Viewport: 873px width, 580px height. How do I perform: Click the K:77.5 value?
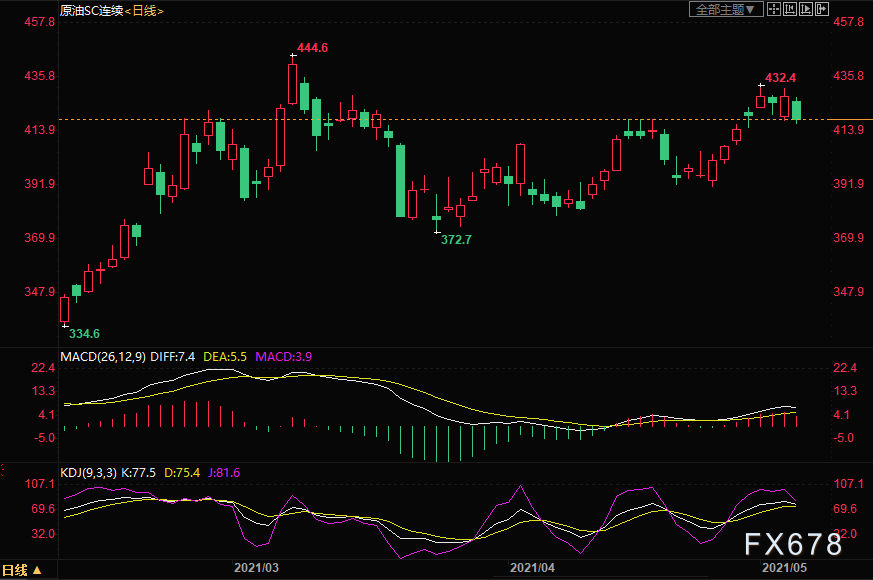tap(139, 473)
